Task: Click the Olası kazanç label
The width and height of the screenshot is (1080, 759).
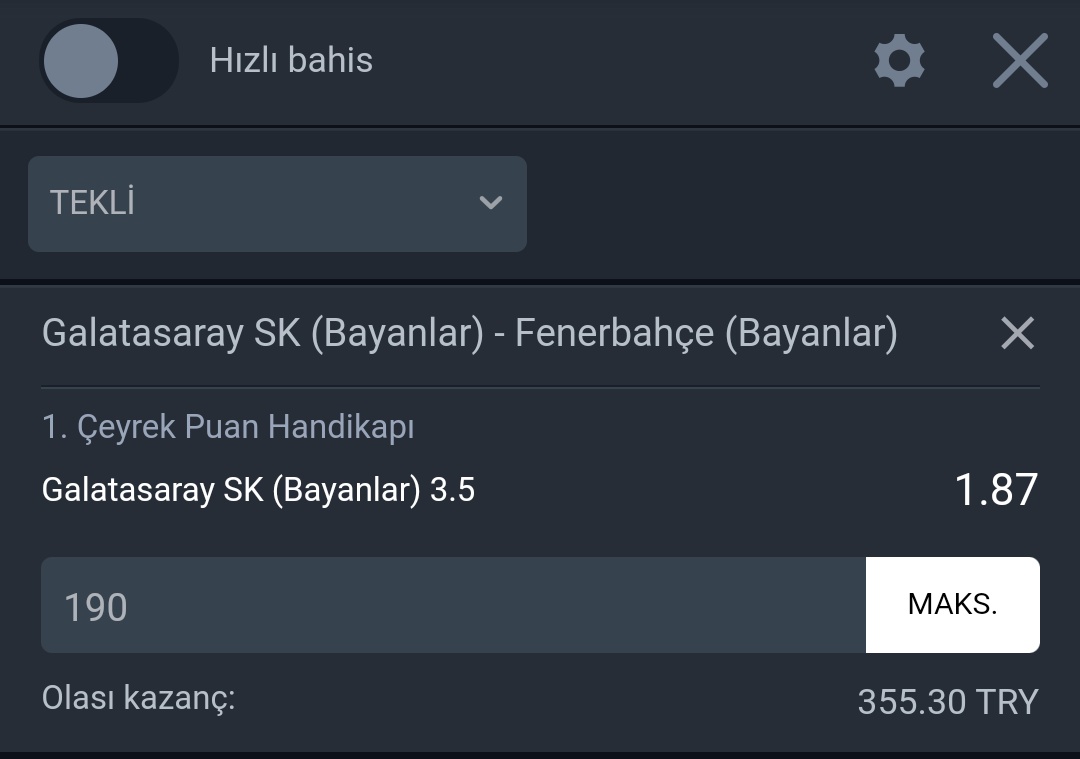Action: click(138, 698)
